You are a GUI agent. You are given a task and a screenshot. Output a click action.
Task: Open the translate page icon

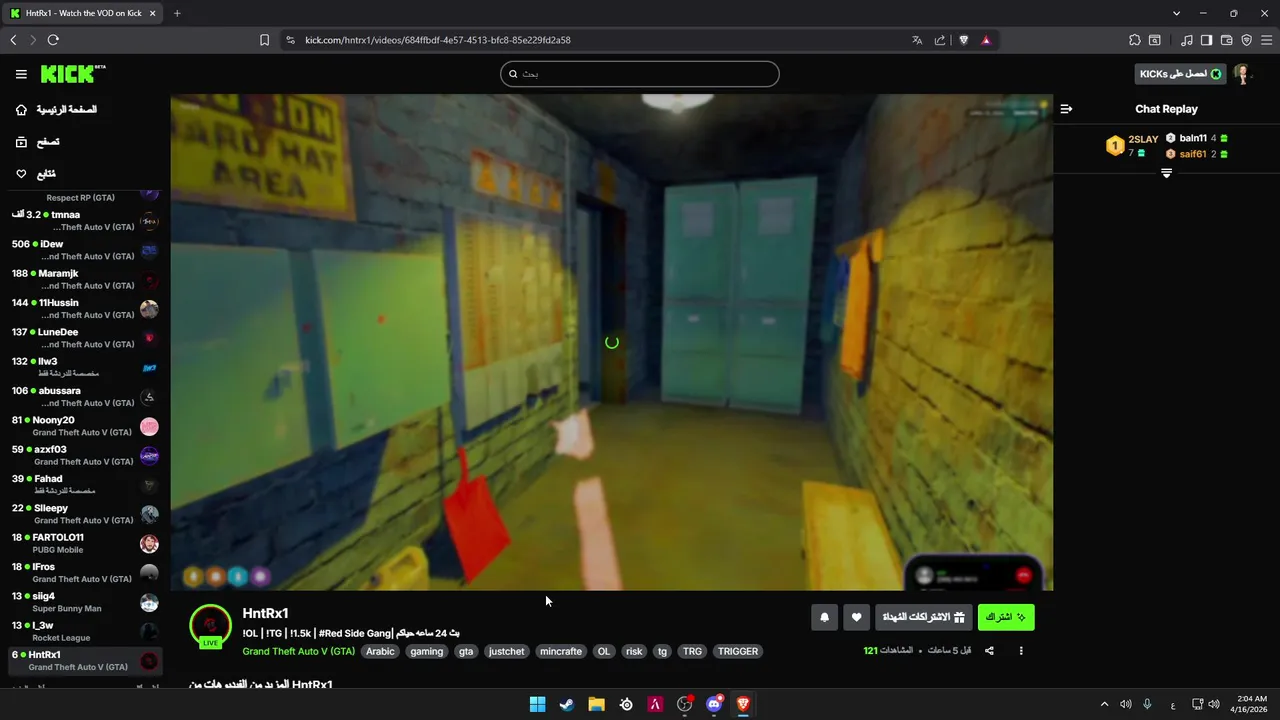point(917,40)
